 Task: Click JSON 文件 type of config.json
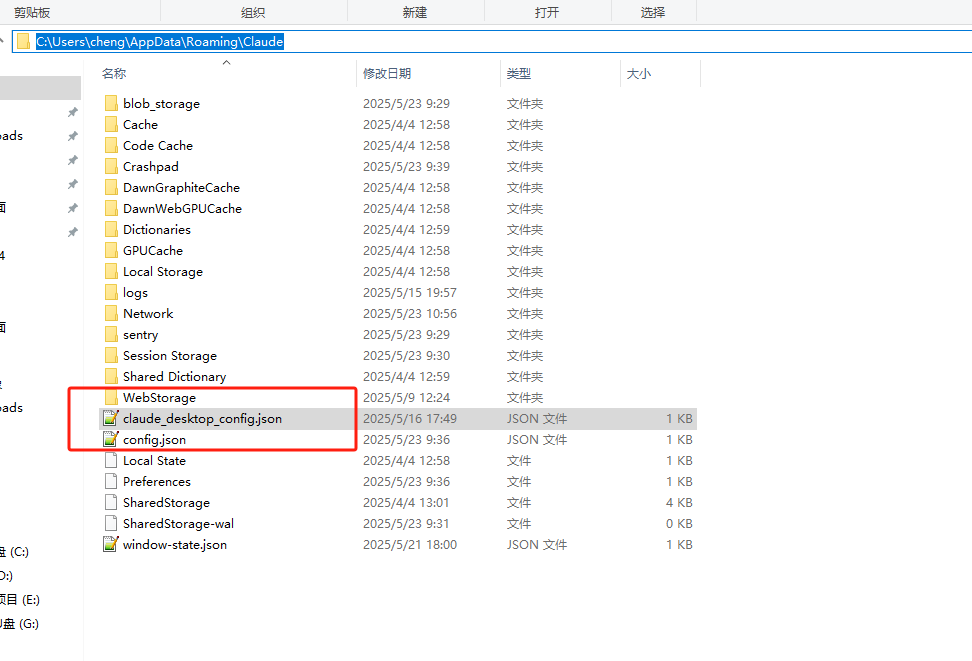[537, 440]
